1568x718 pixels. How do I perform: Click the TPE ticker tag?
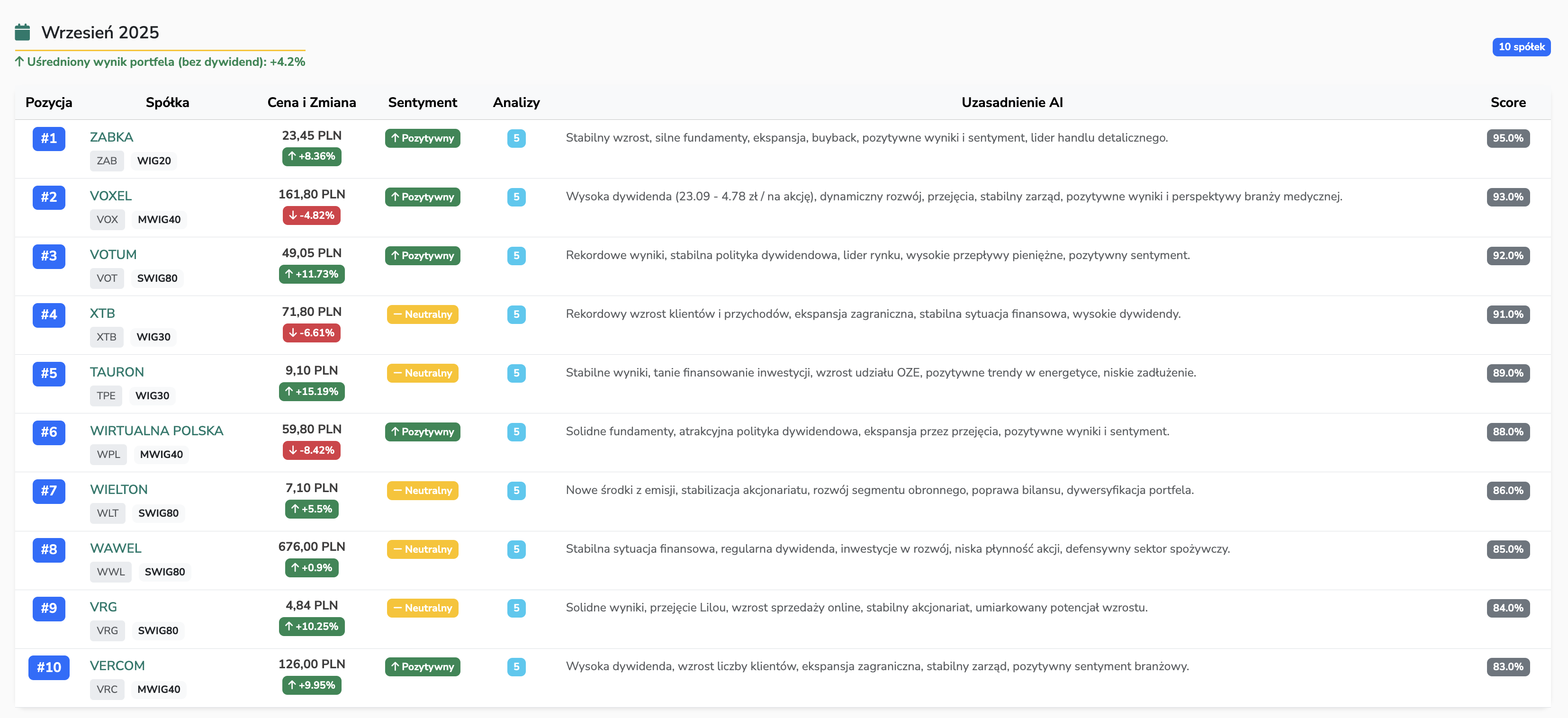pos(106,395)
